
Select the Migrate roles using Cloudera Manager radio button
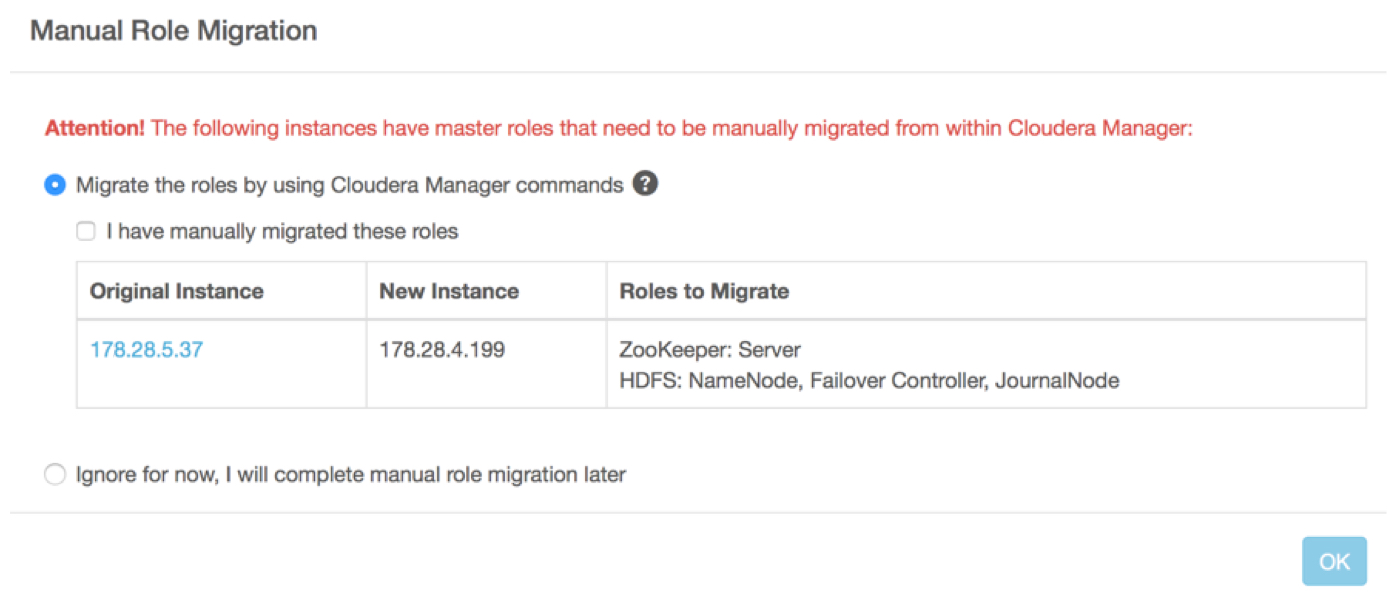click(x=55, y=185)
